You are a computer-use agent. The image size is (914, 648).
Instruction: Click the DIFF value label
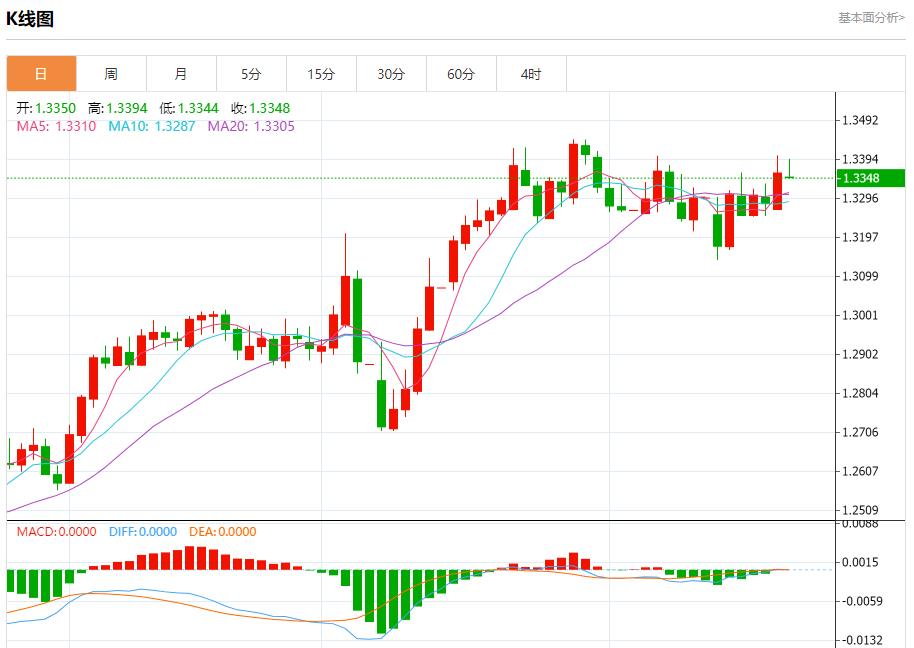coord(141,532)
